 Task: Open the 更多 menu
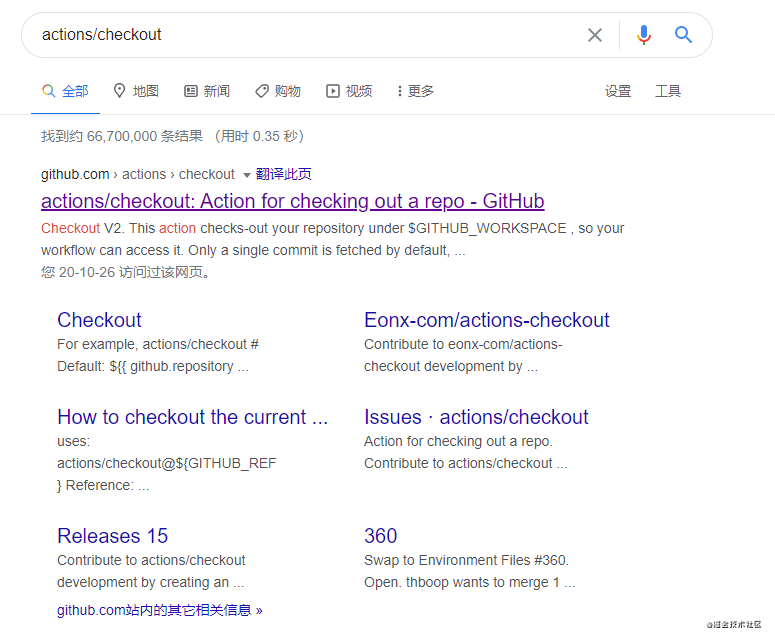pyautogui.click(x=415, y=91)
